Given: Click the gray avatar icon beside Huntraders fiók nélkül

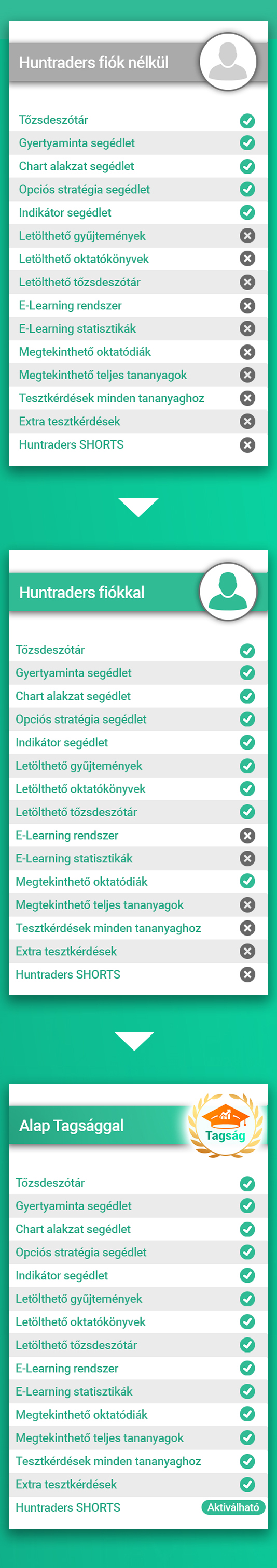Looking at the screenshot, I should coord(228,62).
